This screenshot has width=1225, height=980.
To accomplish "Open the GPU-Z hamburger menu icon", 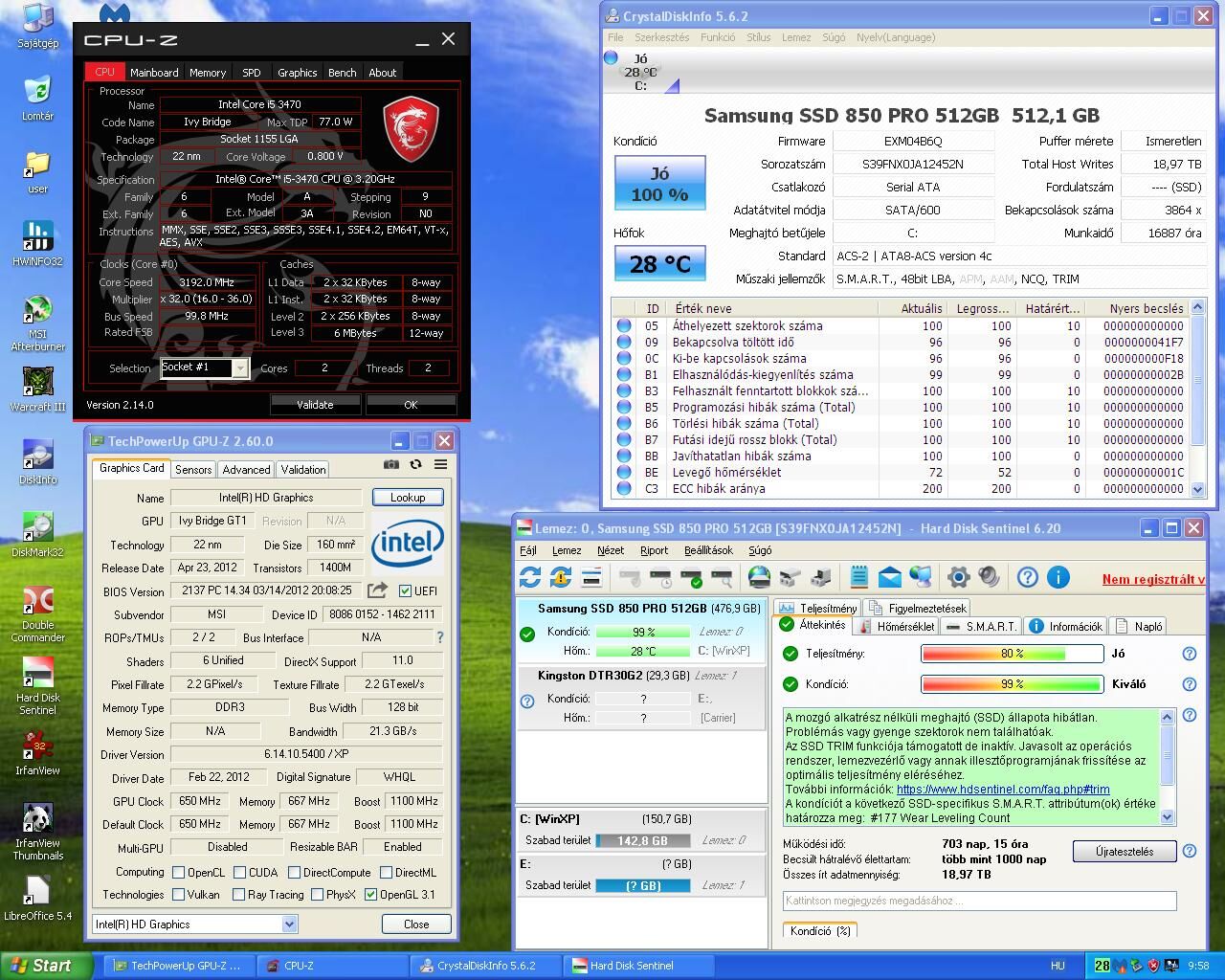I will [440, 464].
